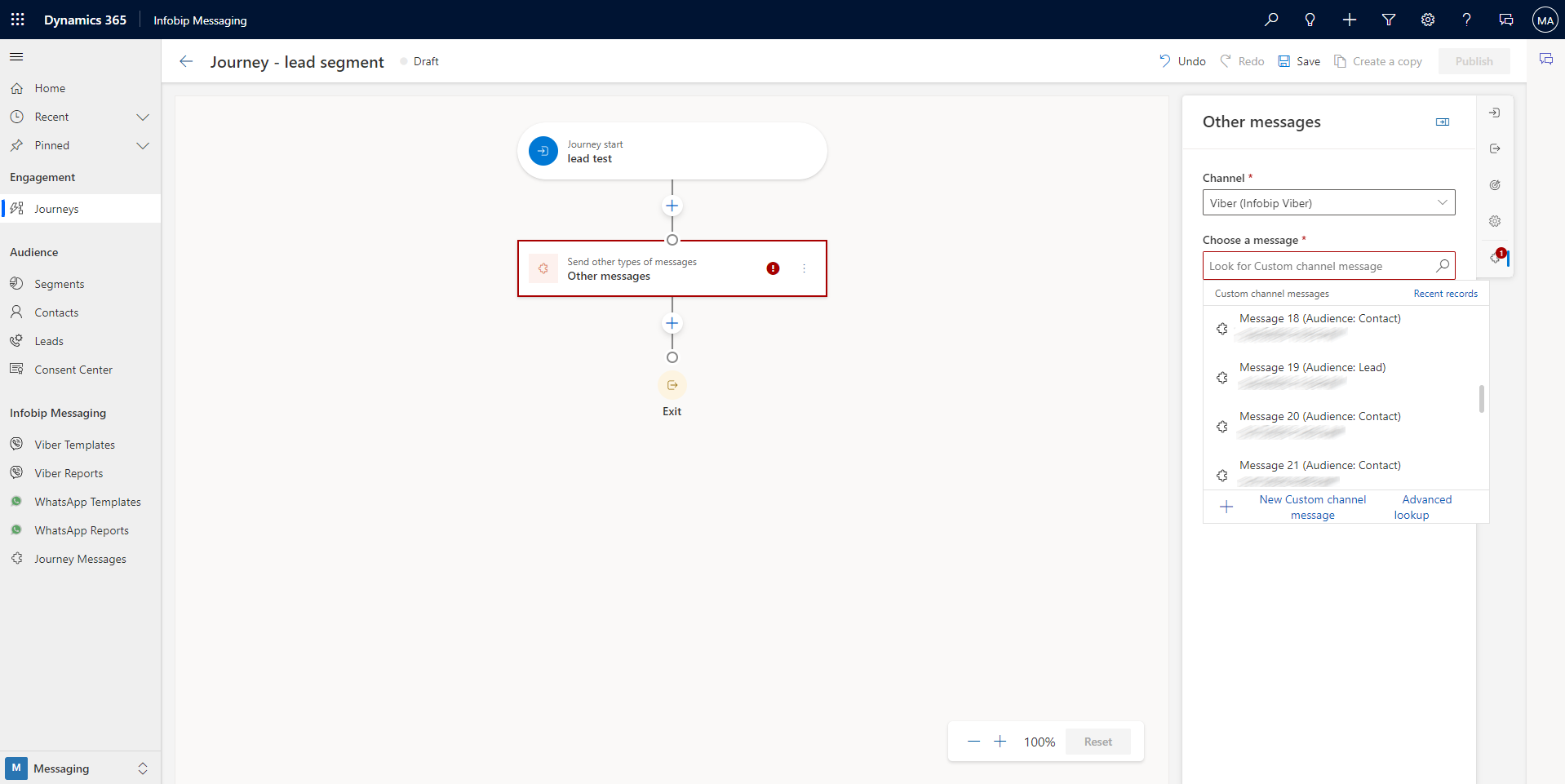
Task: Open the help question mark icon
Action: tap(1467, 20)
